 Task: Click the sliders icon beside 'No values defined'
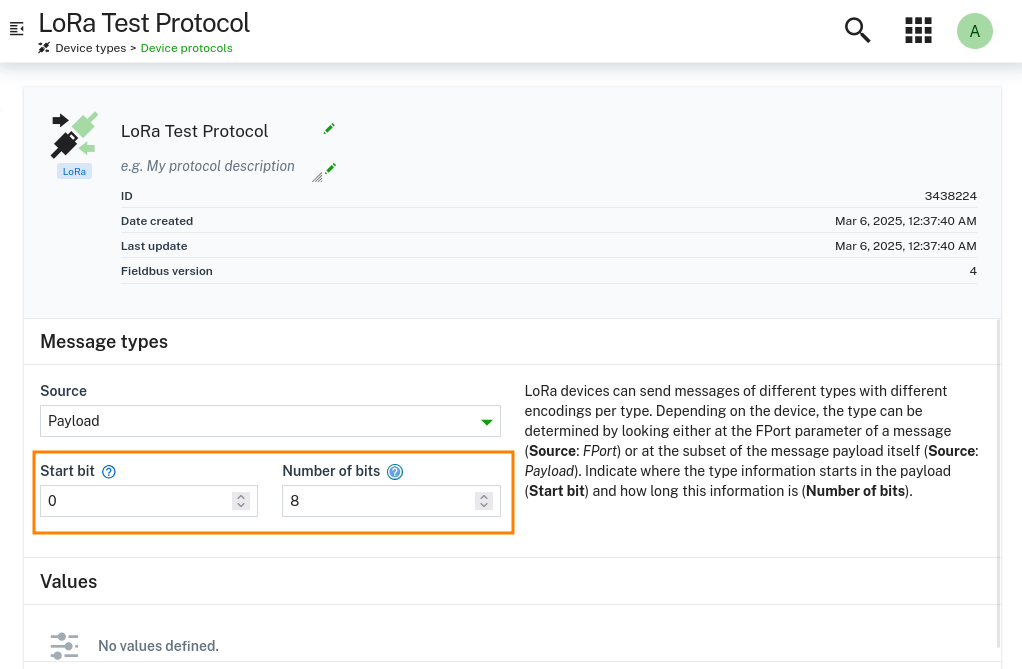[64, 646]
